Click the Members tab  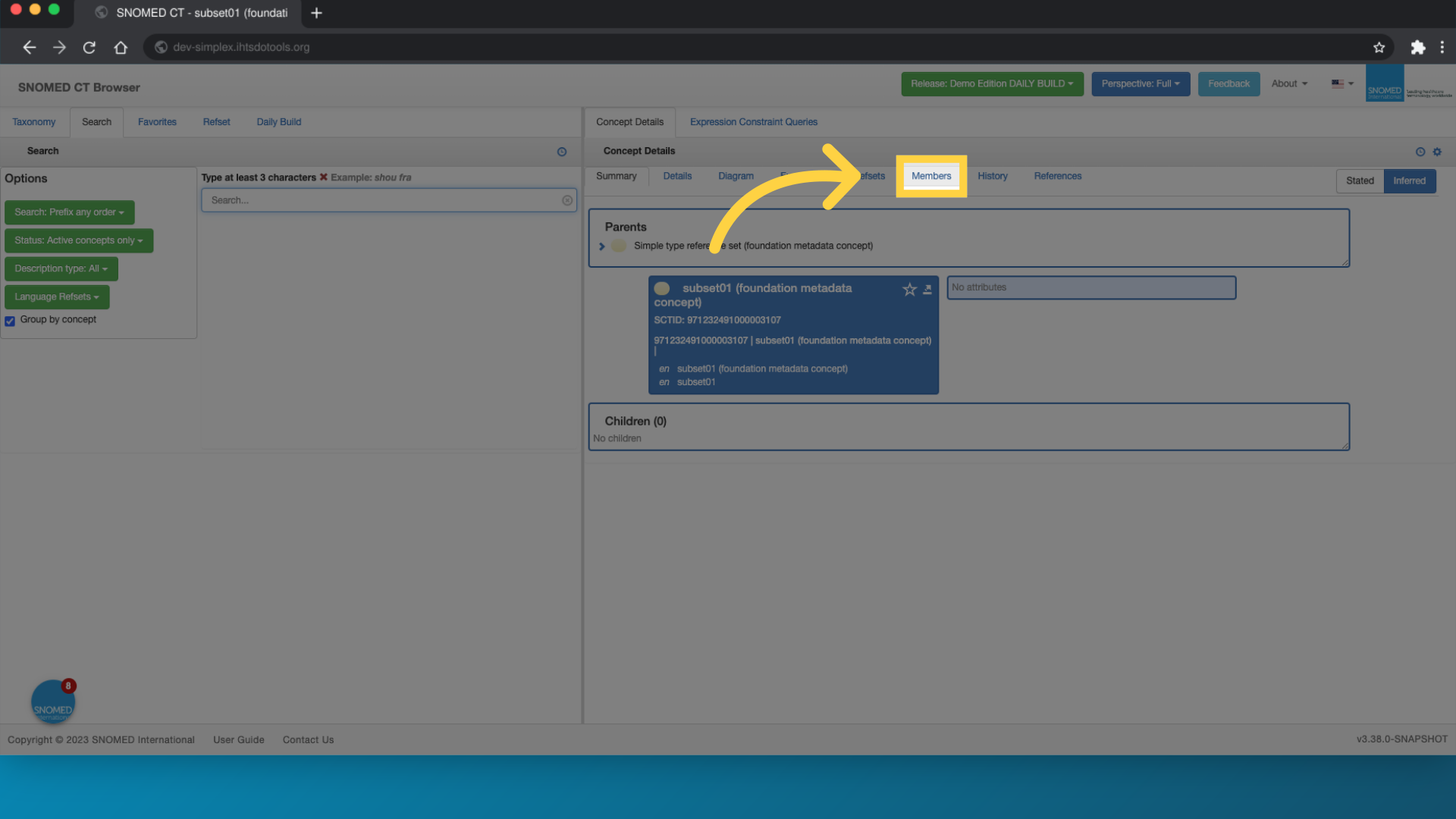tap(931, 175)
